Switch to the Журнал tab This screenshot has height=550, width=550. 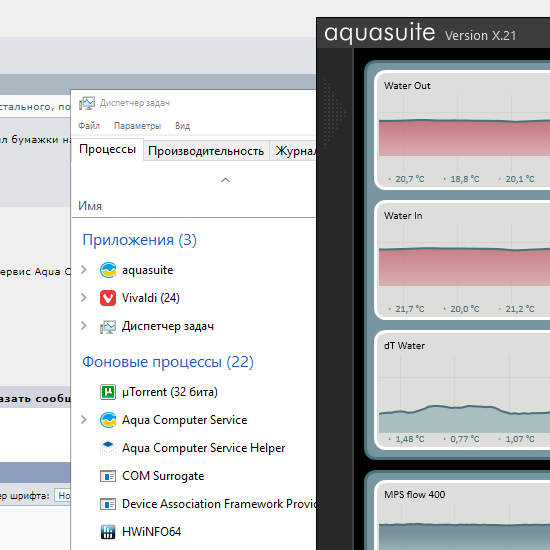[x=294, y=151]
